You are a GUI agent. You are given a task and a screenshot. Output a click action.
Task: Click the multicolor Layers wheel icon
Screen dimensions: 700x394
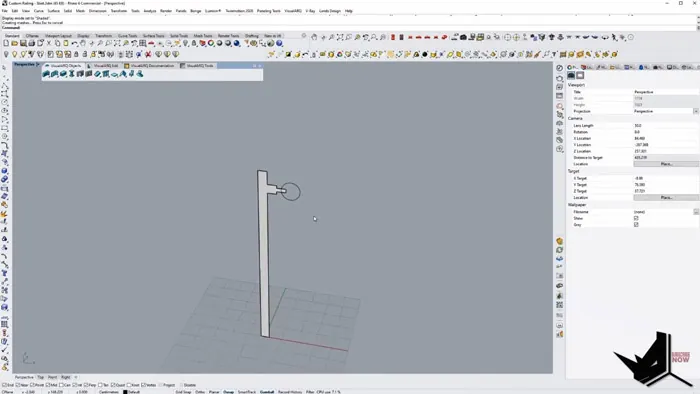[x=211, y=43]
